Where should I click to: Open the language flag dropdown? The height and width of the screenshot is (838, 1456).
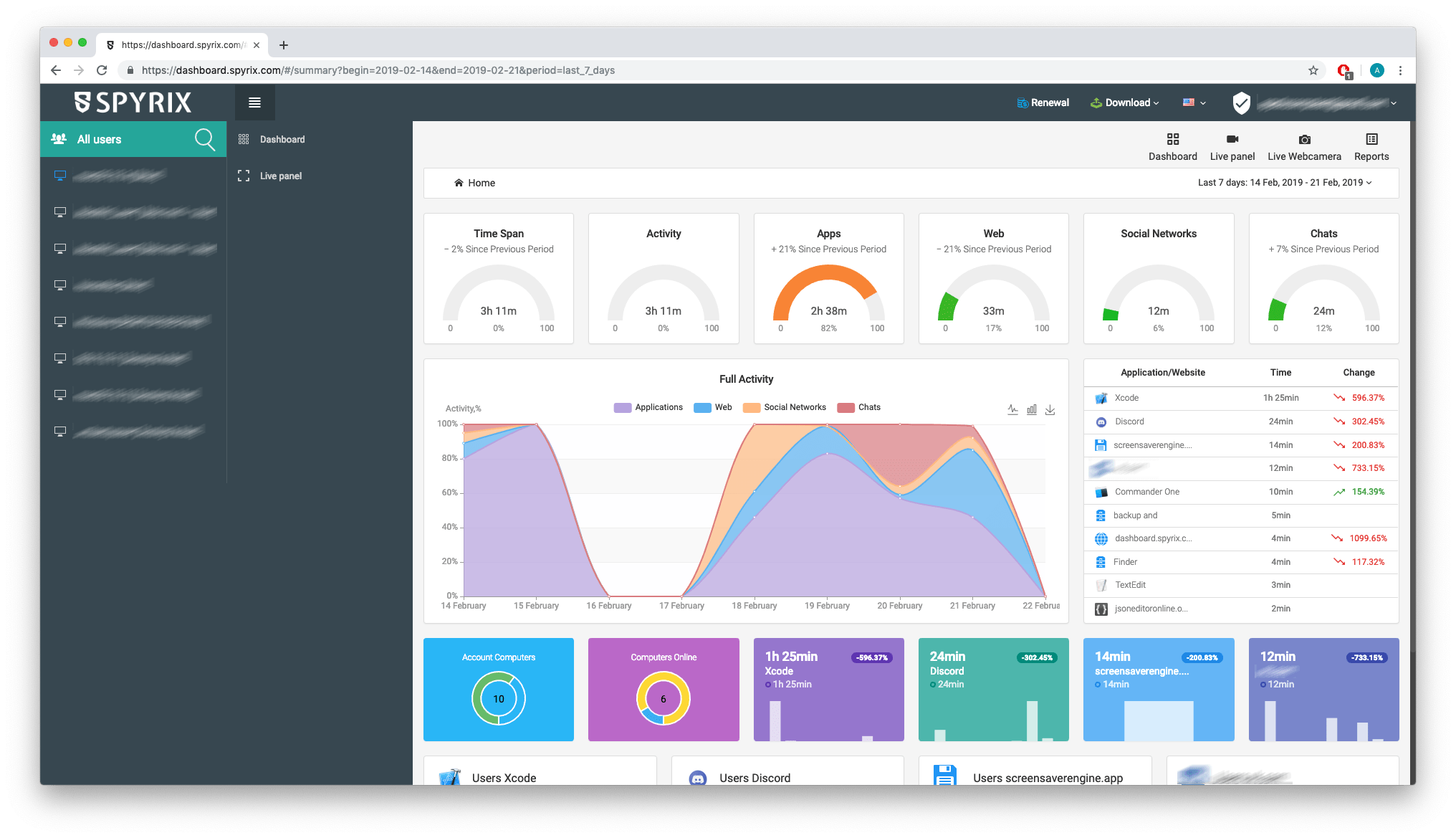point(1194,103)
